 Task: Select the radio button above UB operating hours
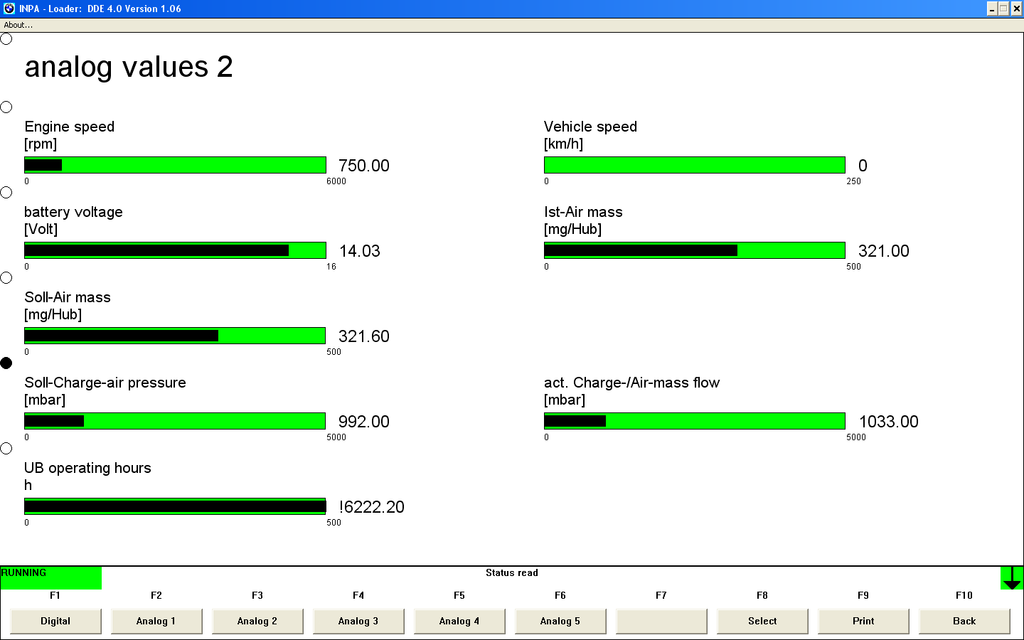tap(6, 449)
